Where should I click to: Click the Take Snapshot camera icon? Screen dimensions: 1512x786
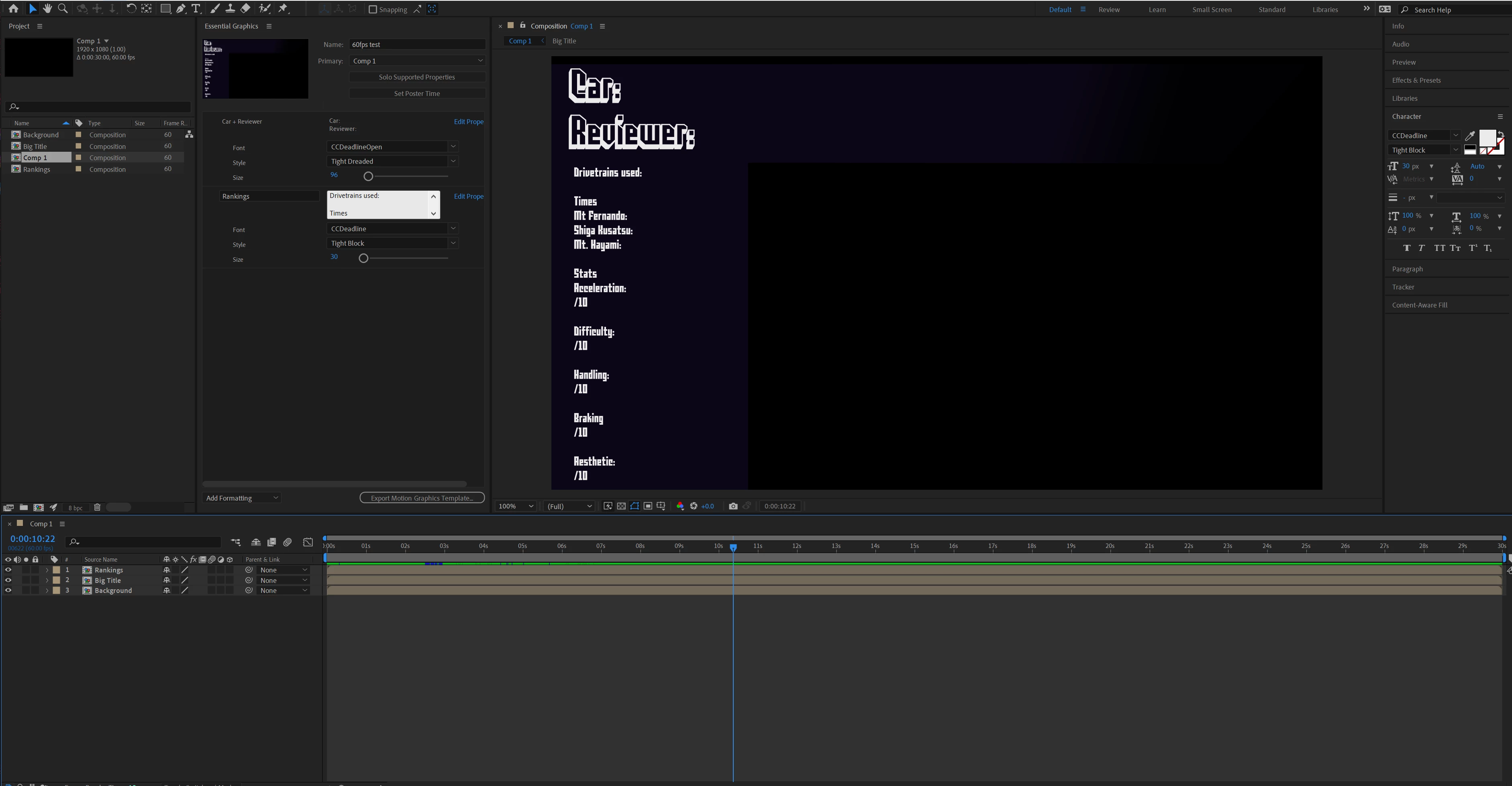[x=733, y=506]
